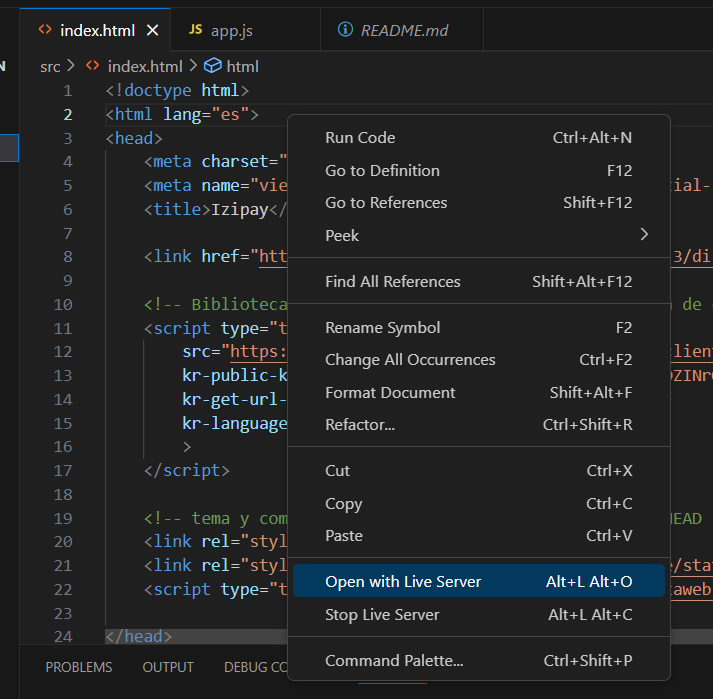Select the src breadcrumb segment
The image size is (713, 699).
(x=50, y=66)
